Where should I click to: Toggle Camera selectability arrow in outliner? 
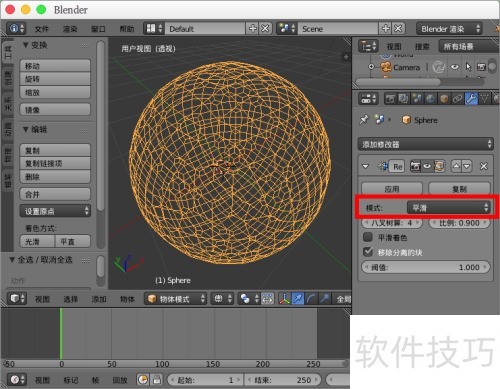tap(468, 67)
